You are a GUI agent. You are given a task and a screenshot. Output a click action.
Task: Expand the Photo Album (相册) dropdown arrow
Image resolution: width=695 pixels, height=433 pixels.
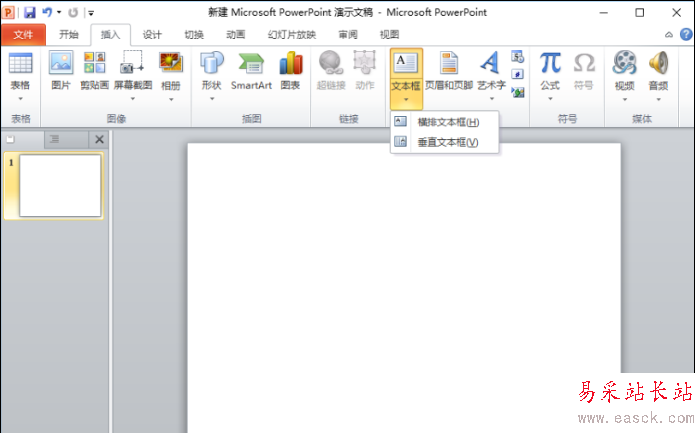171,100
